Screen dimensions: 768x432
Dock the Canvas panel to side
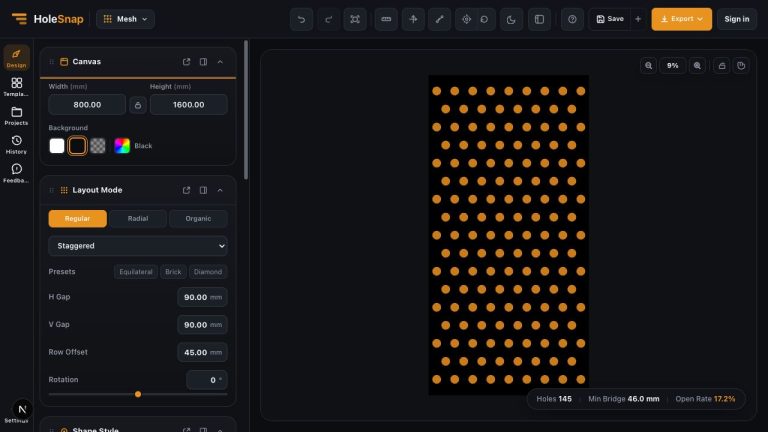[203, 62]
